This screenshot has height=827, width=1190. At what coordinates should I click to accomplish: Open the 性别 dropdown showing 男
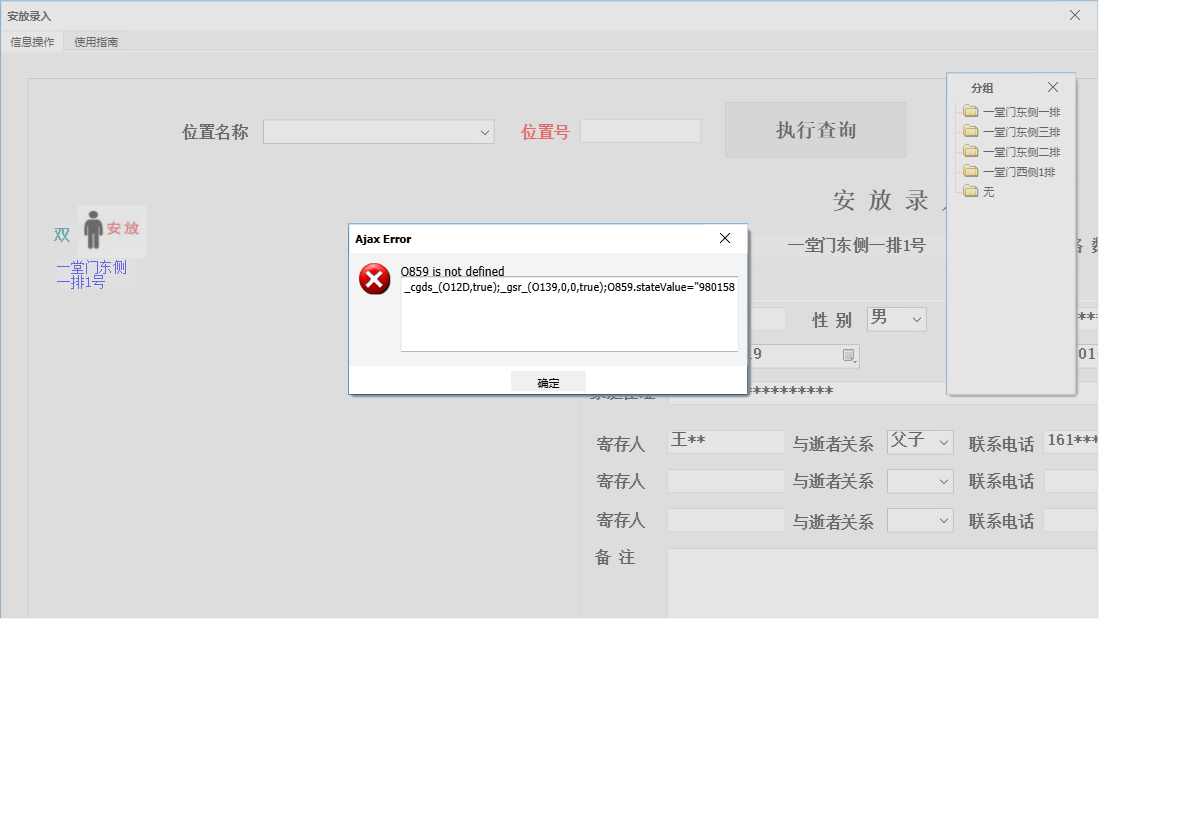896,319
